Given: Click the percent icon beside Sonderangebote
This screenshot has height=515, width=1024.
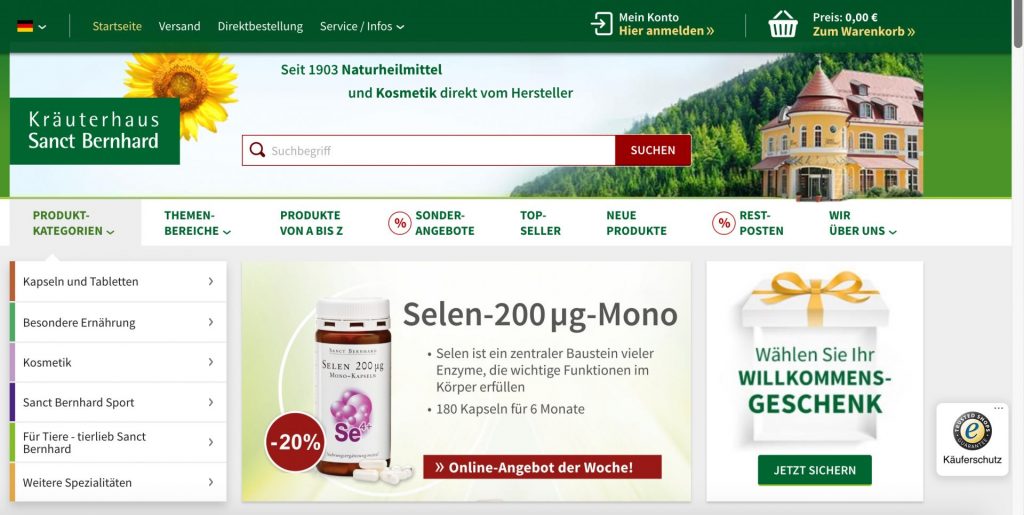Looking at the screenshot, I should point(400,223).
